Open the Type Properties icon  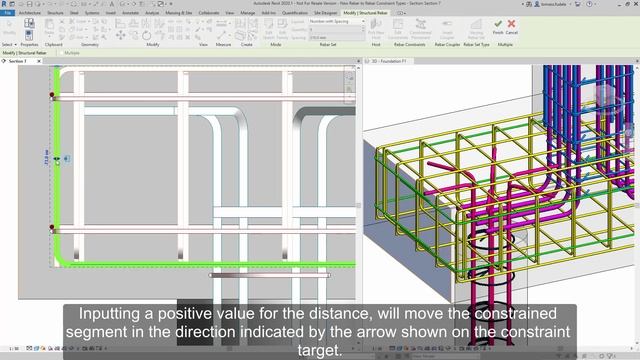coord(29,23)
